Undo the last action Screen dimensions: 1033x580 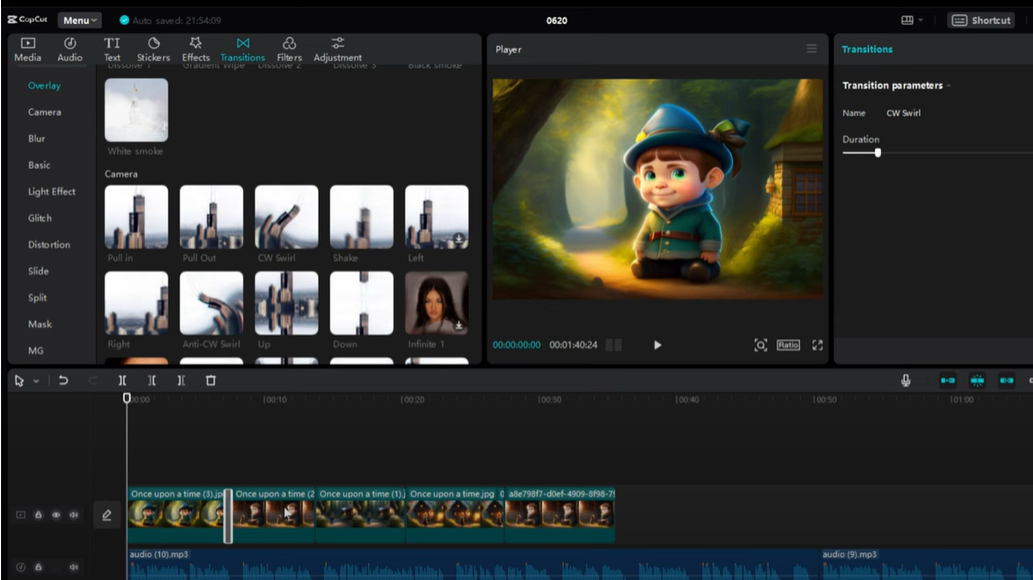64,381
